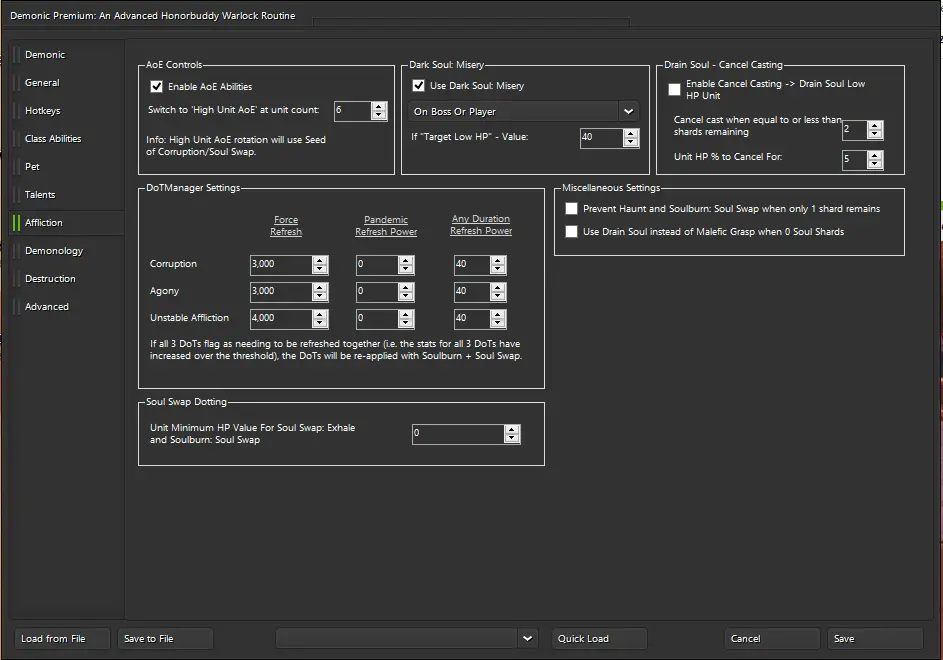Viewport: 943px width, 660px height.
Task: Click the Agony Pandemic Refresh Power field
Action: tap(377, 292)
